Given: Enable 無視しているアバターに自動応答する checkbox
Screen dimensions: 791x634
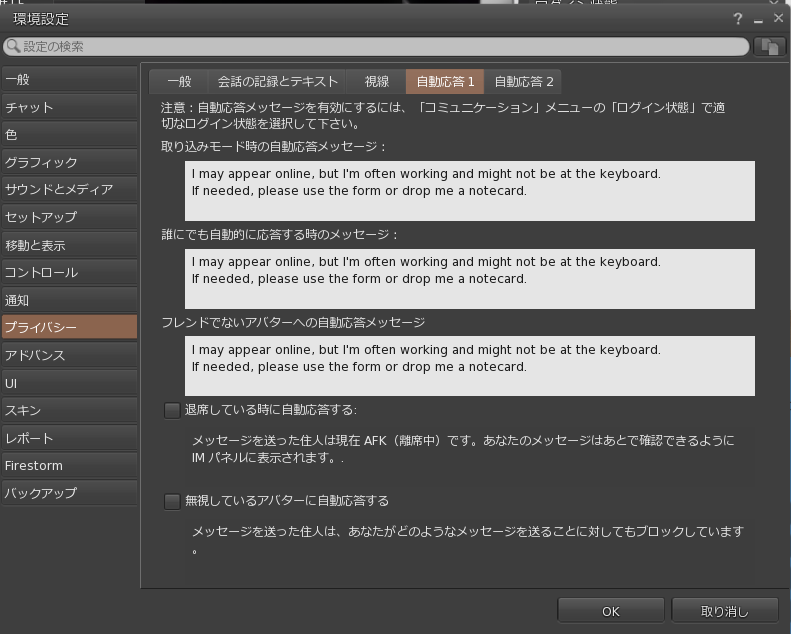Looking at the screenshot, I should [x=172, y=501].
